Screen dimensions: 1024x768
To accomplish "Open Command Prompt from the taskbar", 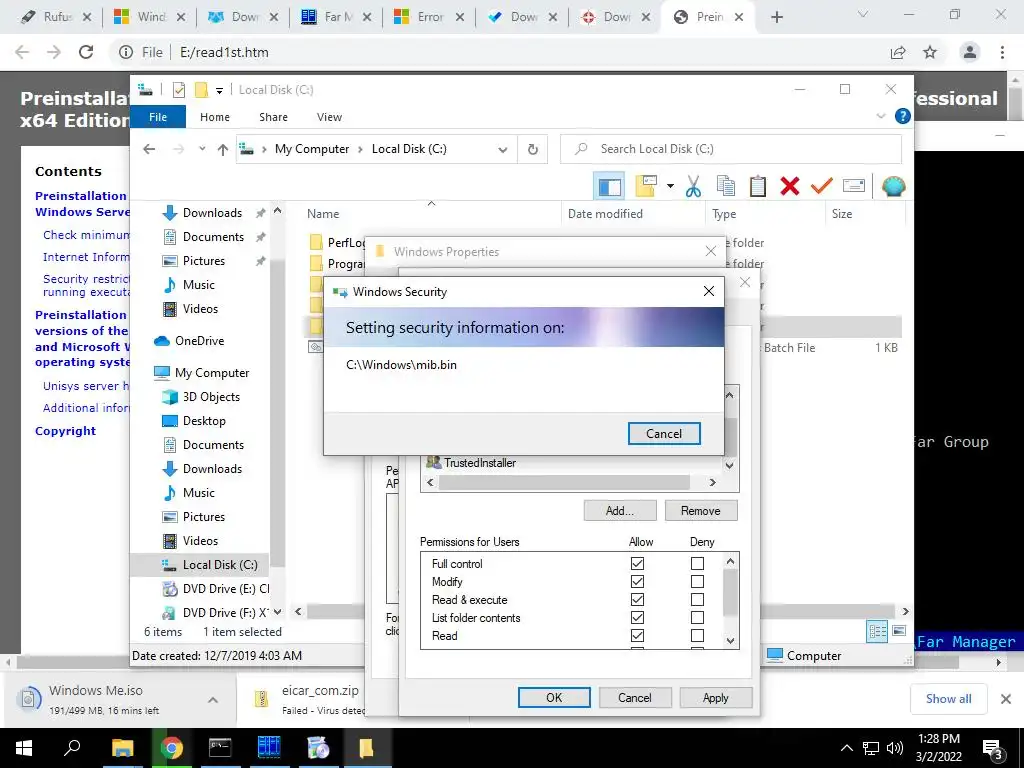I will pos(220,748).
